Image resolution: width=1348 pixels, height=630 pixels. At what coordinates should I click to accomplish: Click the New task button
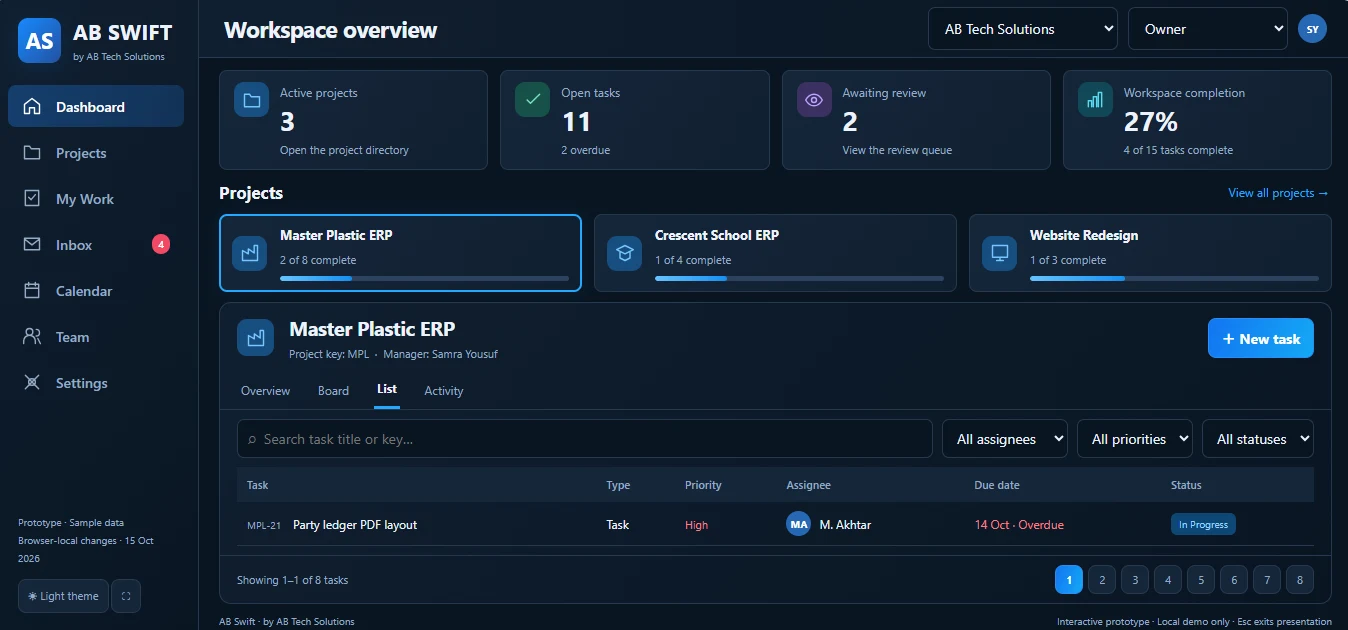coord(1261,339)
